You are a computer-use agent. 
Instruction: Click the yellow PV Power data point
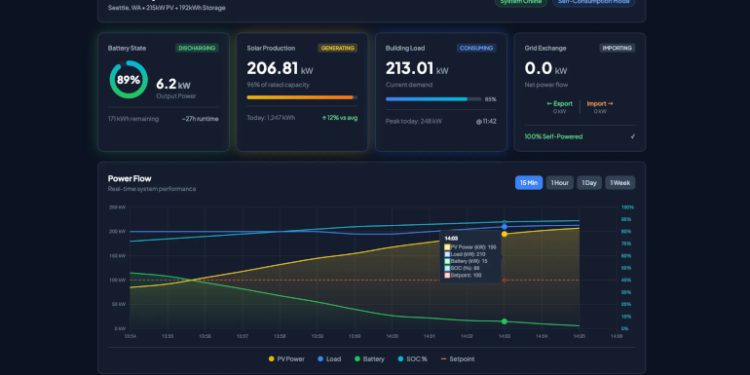(504, 234)
